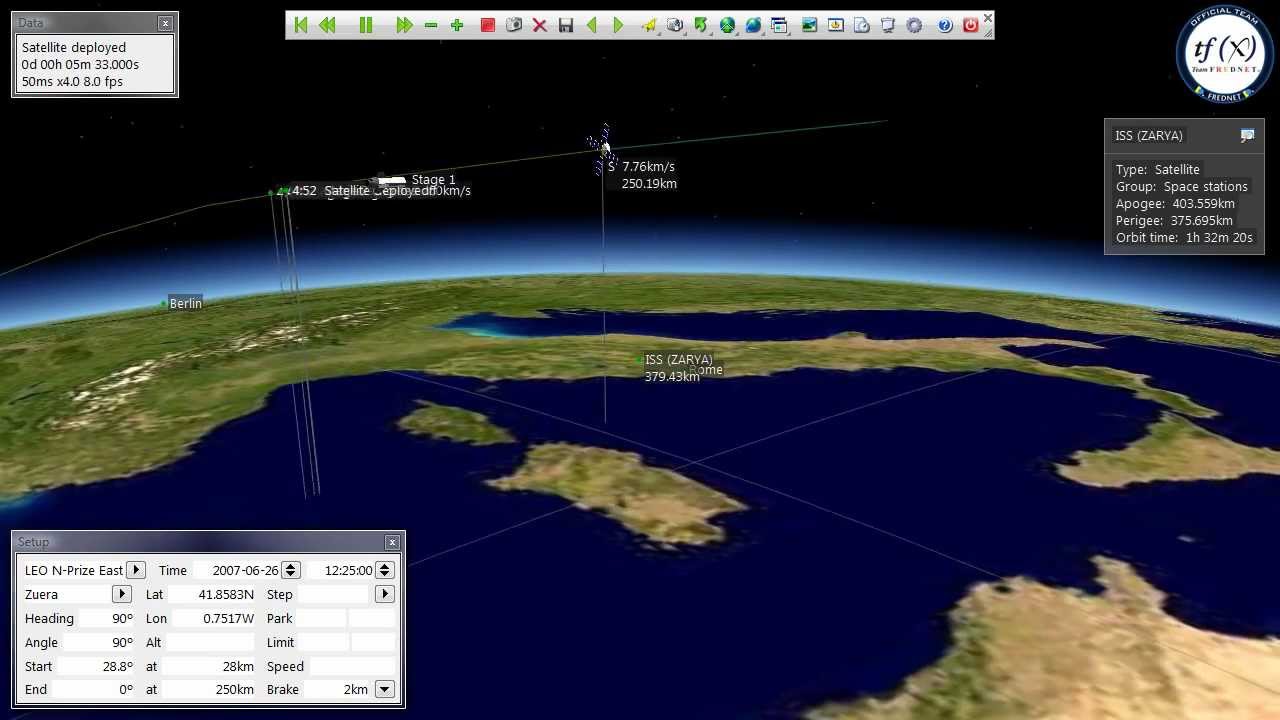Open settings with the gear icon
This screenshot has width=1280, height=720.
point(914,25)
